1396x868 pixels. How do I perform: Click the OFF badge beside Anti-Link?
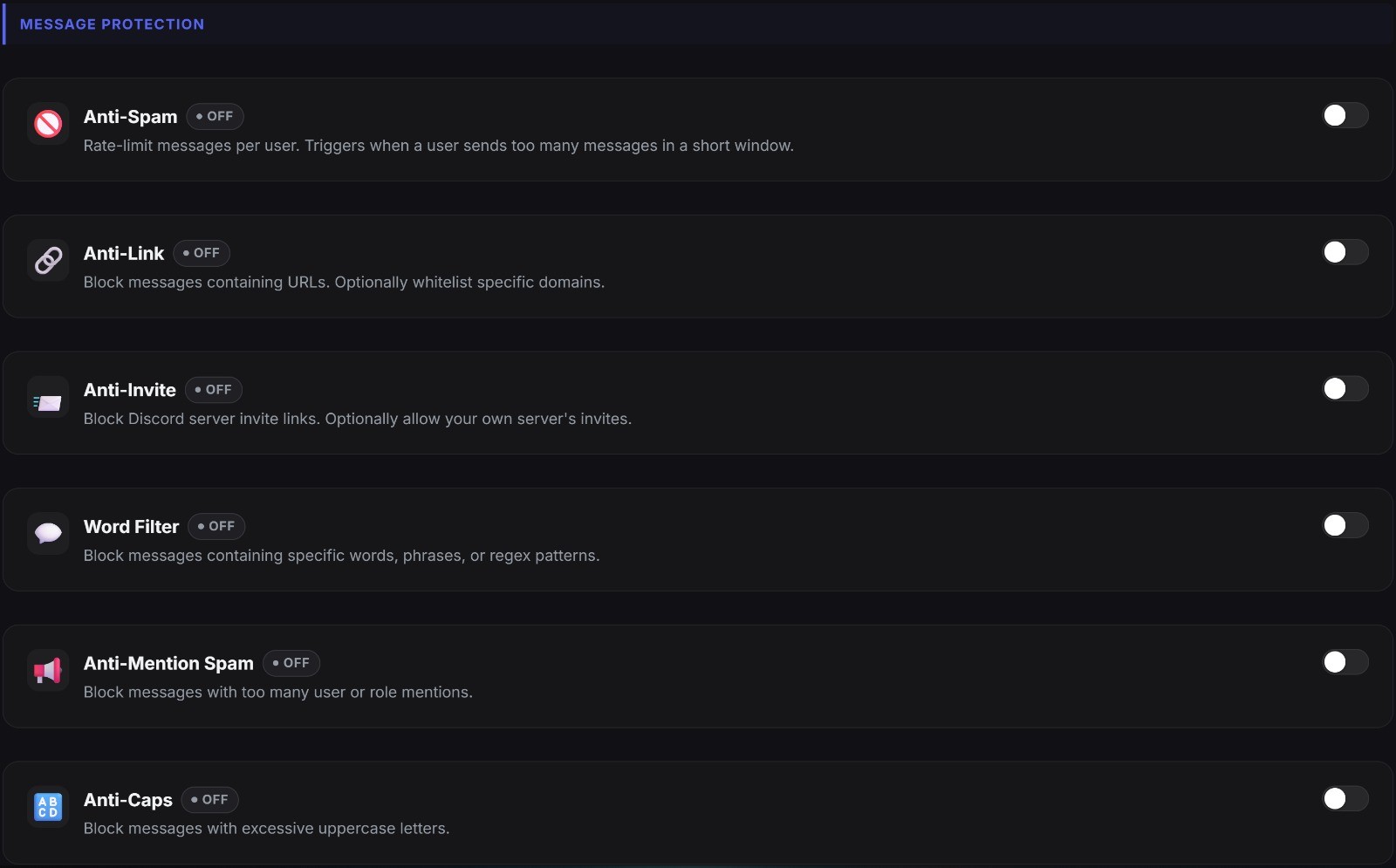pyautogui.click(x=202, y=253)
